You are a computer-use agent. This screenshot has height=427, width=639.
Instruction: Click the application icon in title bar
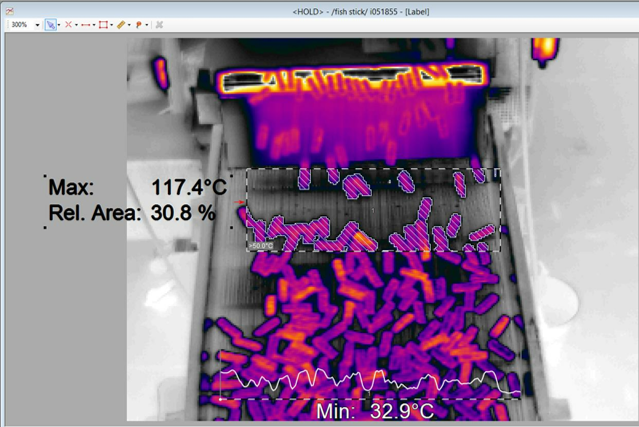click(9, 9)
